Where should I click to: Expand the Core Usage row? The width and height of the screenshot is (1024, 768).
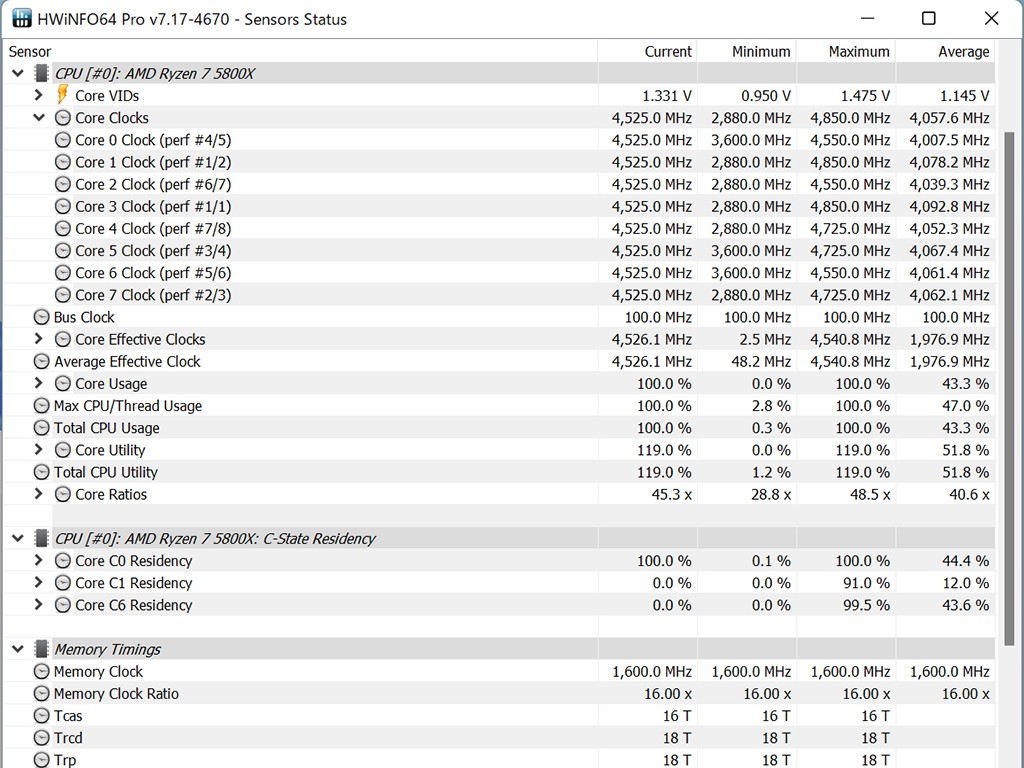pos(39,384)
